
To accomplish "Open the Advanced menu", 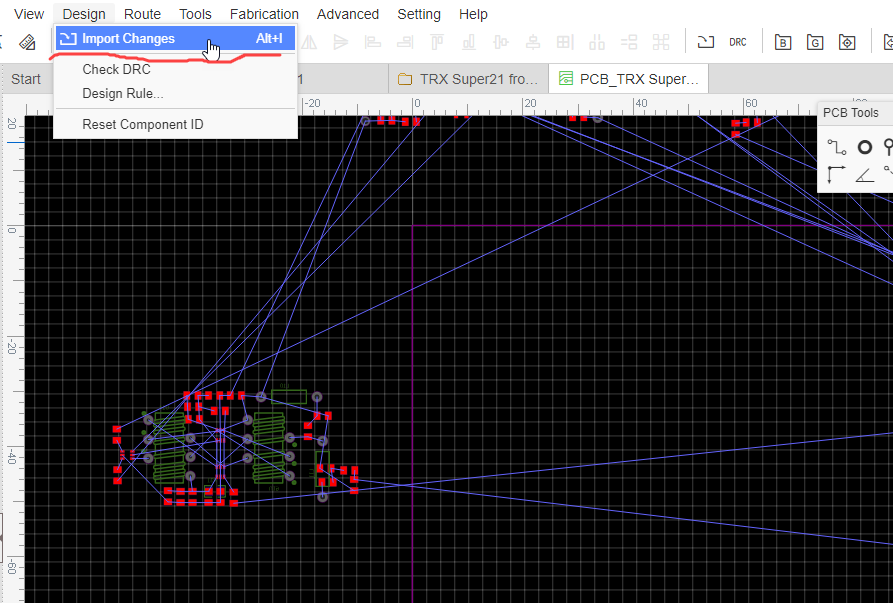I will coord(347,14).
